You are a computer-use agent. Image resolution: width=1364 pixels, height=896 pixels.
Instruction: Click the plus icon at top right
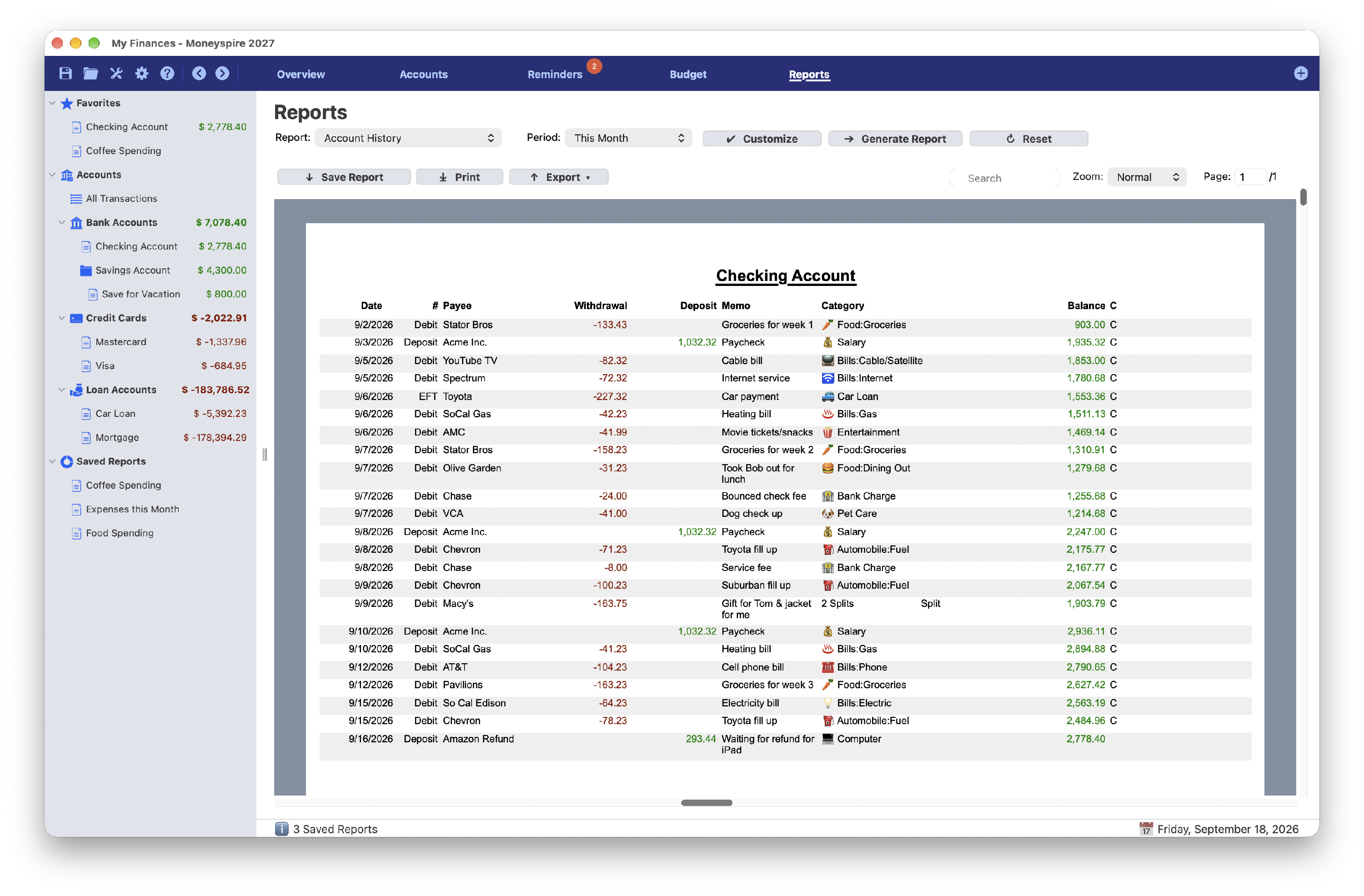tap(1300, 73)
